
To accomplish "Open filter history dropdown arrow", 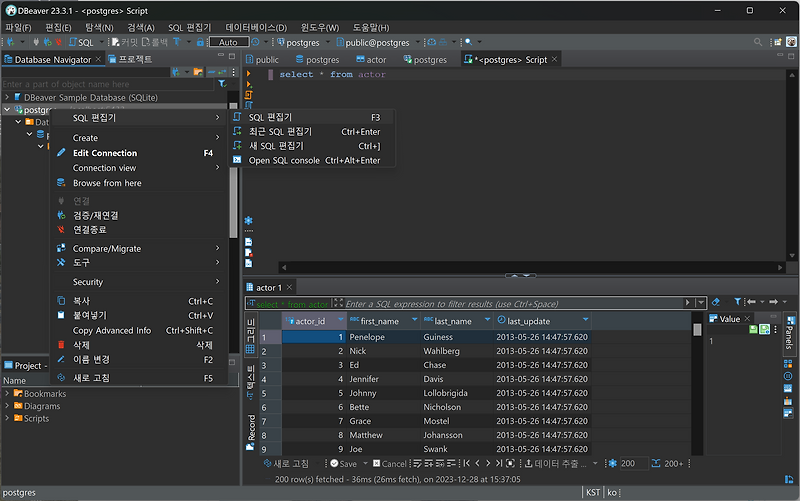I will (701, 303).
